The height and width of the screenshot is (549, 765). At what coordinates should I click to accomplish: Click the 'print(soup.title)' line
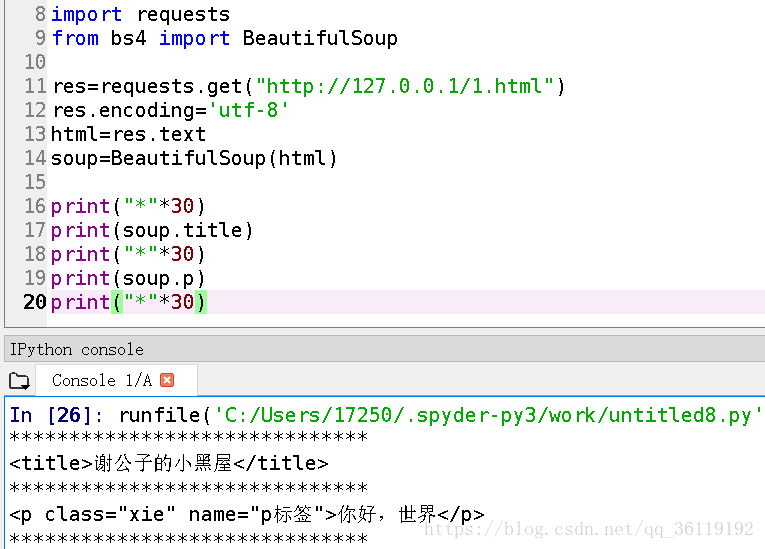coord(152,230)
